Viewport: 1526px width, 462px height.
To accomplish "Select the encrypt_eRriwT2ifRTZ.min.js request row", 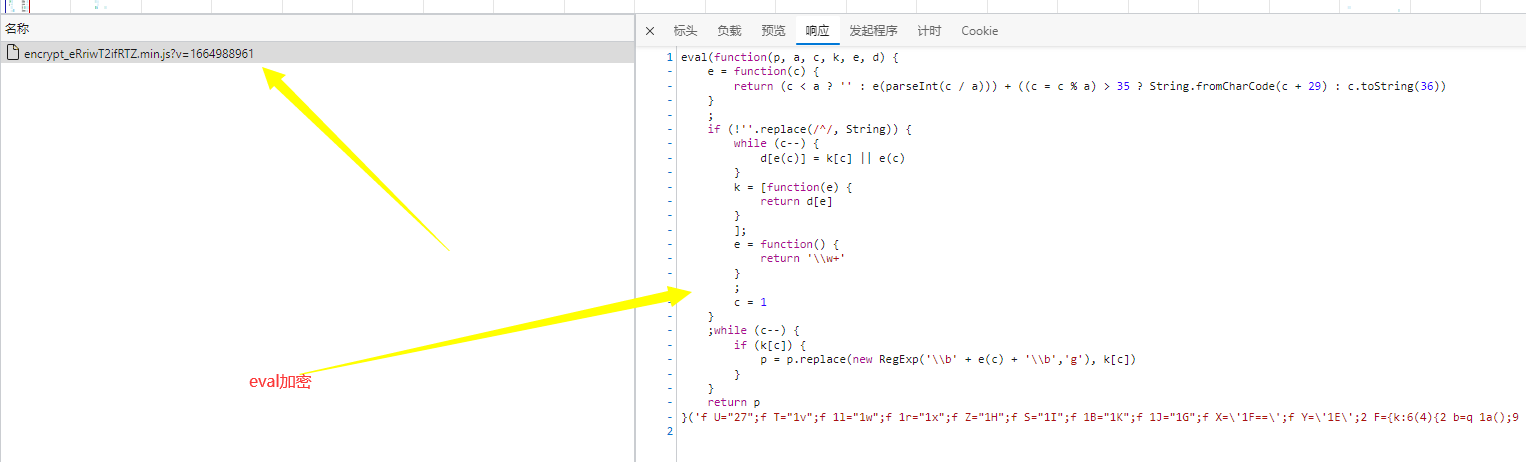I will 317,53.
